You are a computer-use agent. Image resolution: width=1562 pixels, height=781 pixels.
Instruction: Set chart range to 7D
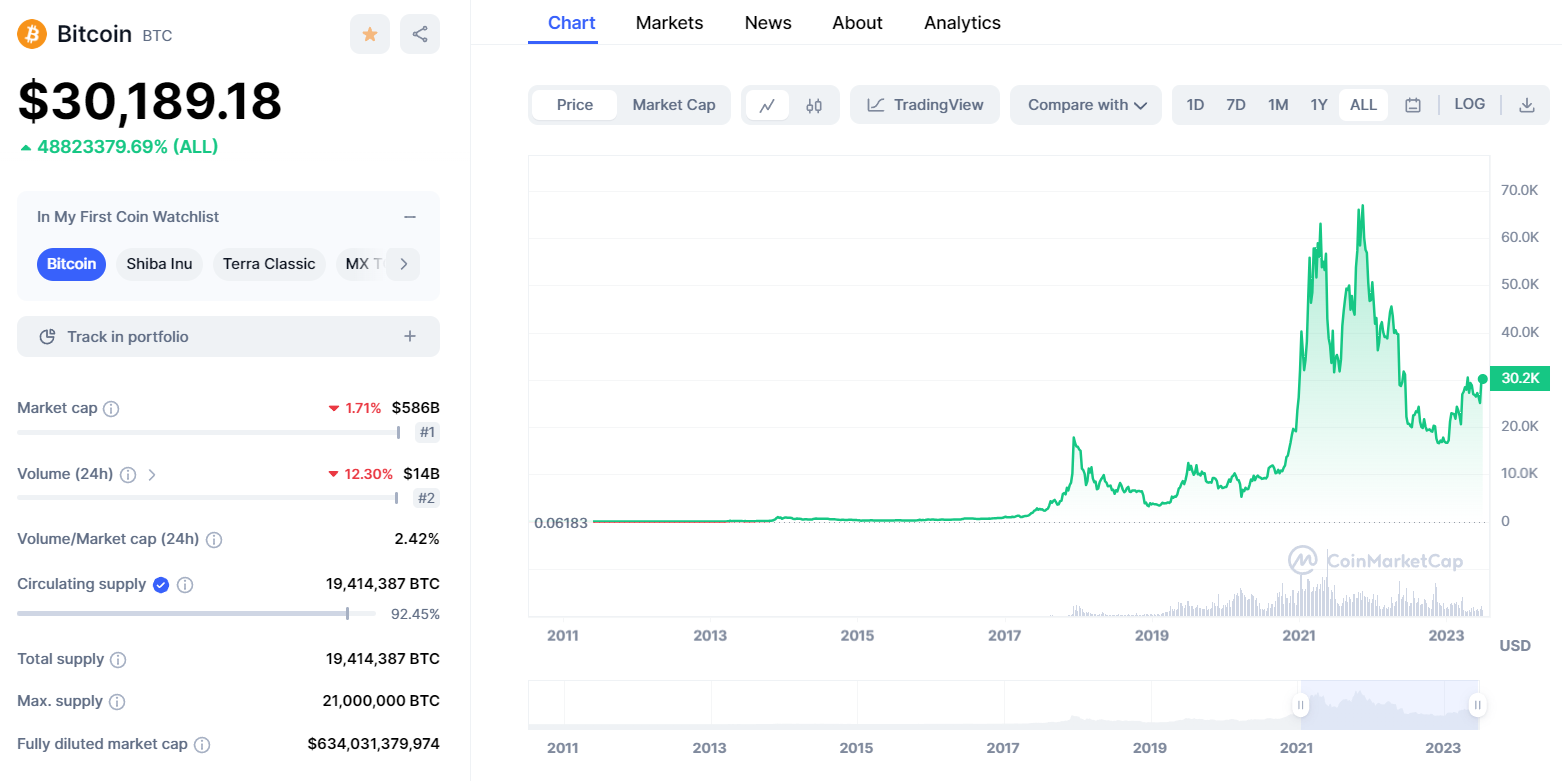coord(1236,105)
